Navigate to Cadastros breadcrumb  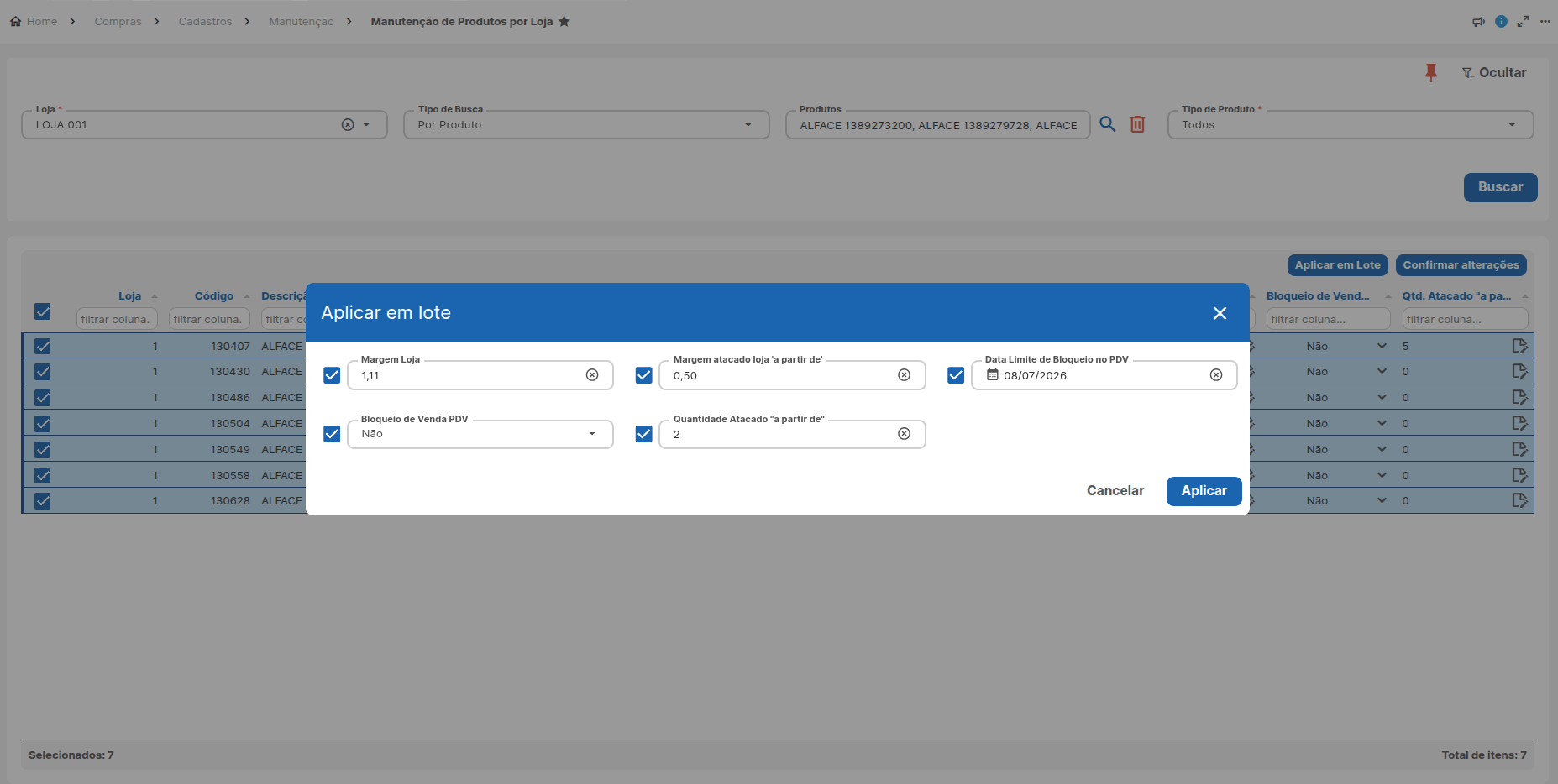205,21
